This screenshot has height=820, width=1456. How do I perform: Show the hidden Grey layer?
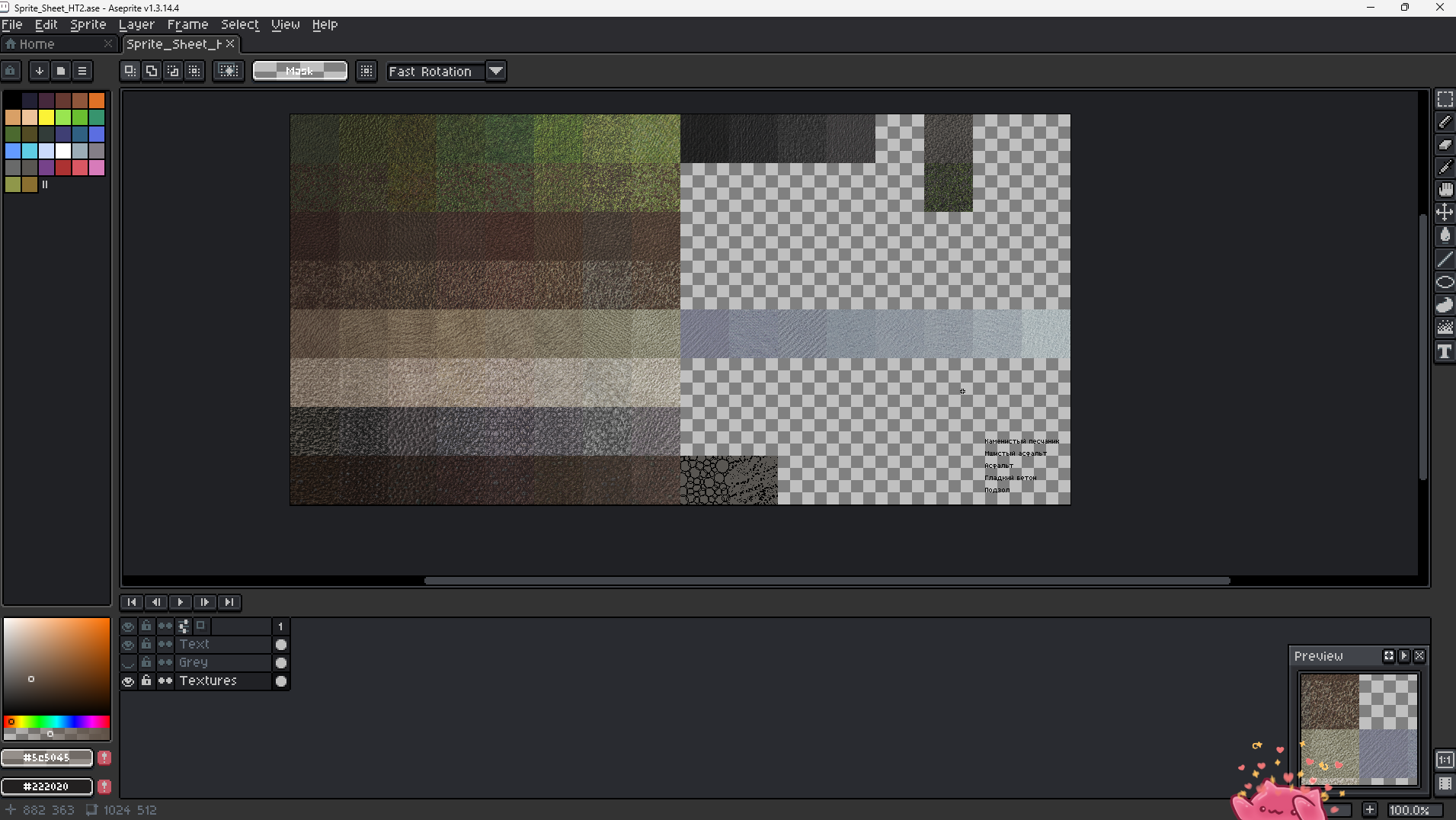pyautogui.click(x=128, y=663)
